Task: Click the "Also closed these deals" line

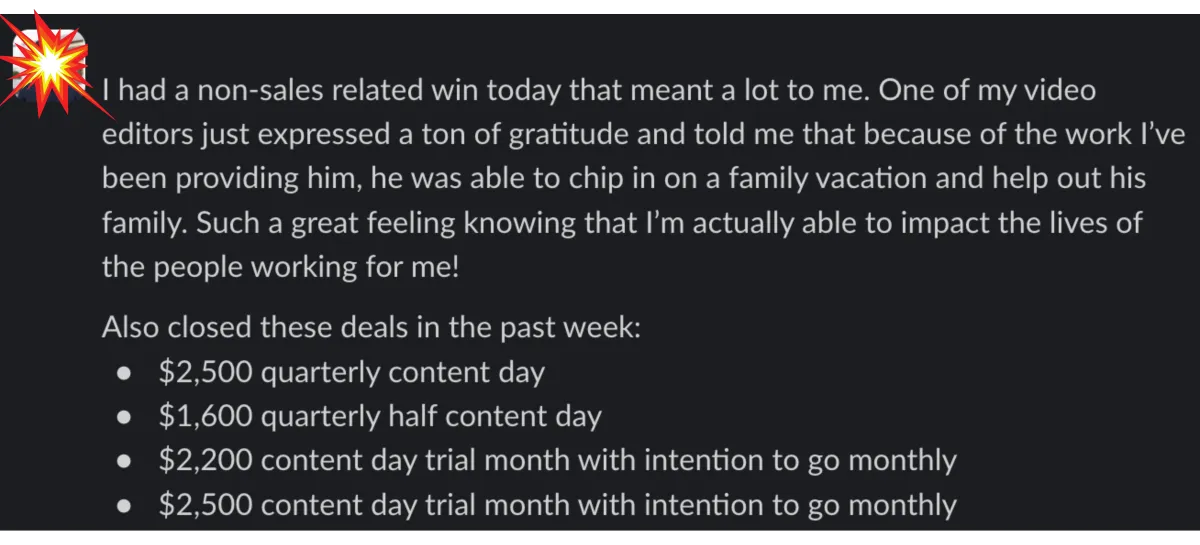Action: point(371,327)
